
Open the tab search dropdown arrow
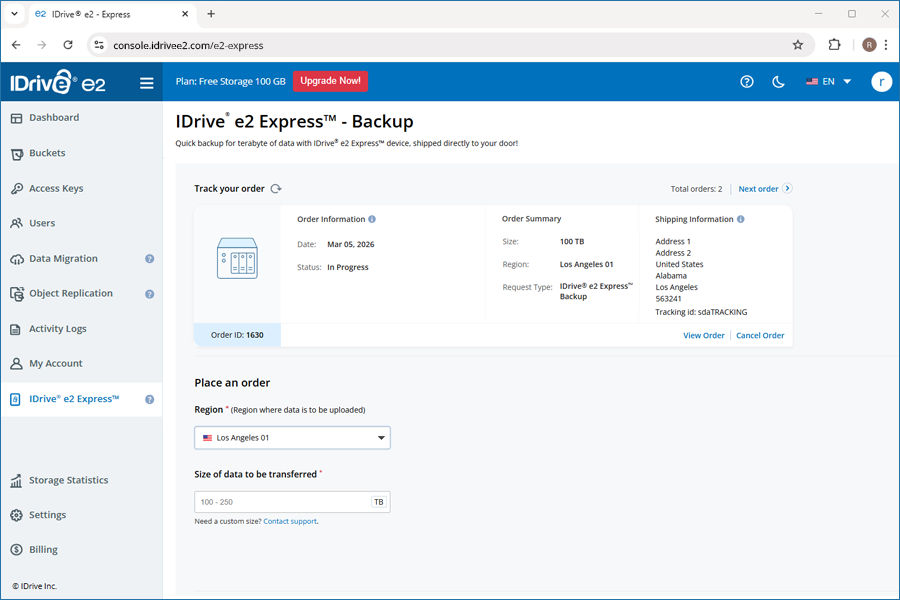click(x=14, y=14)
